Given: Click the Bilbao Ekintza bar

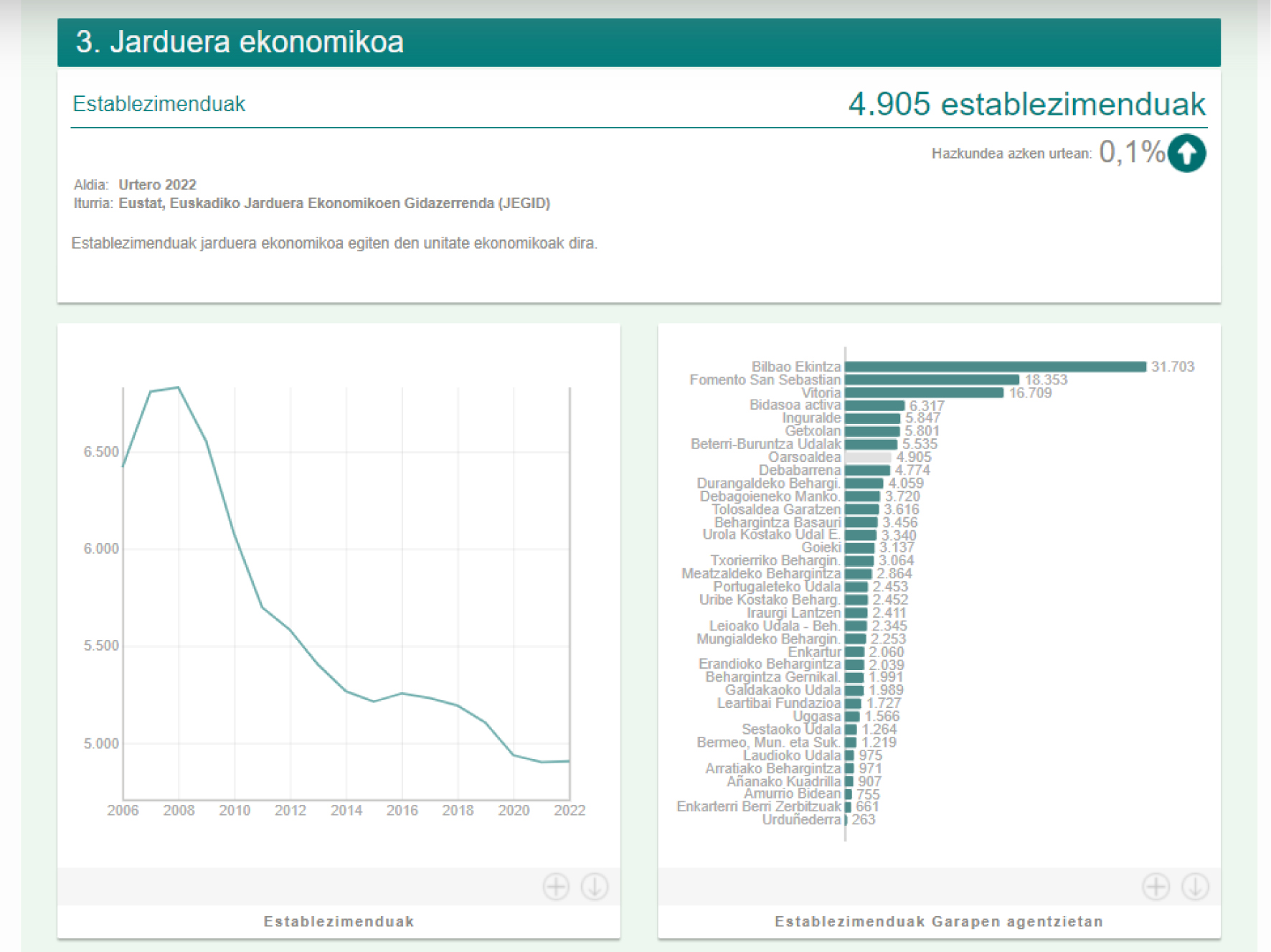Looking at the screenshot, I should [x=995, y=367].
